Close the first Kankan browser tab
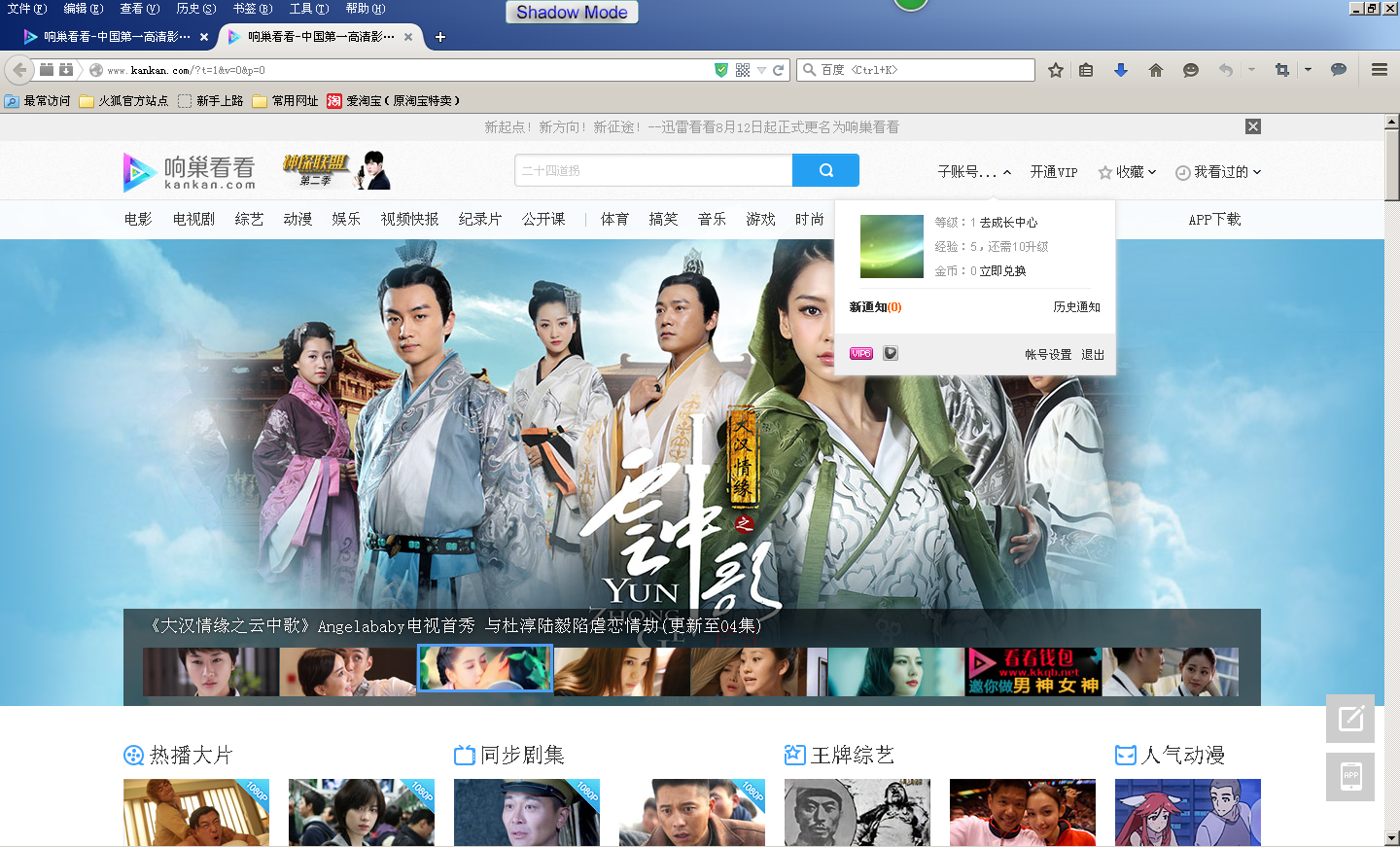Viewport: 1400px width, 847px height. (204, 37)
